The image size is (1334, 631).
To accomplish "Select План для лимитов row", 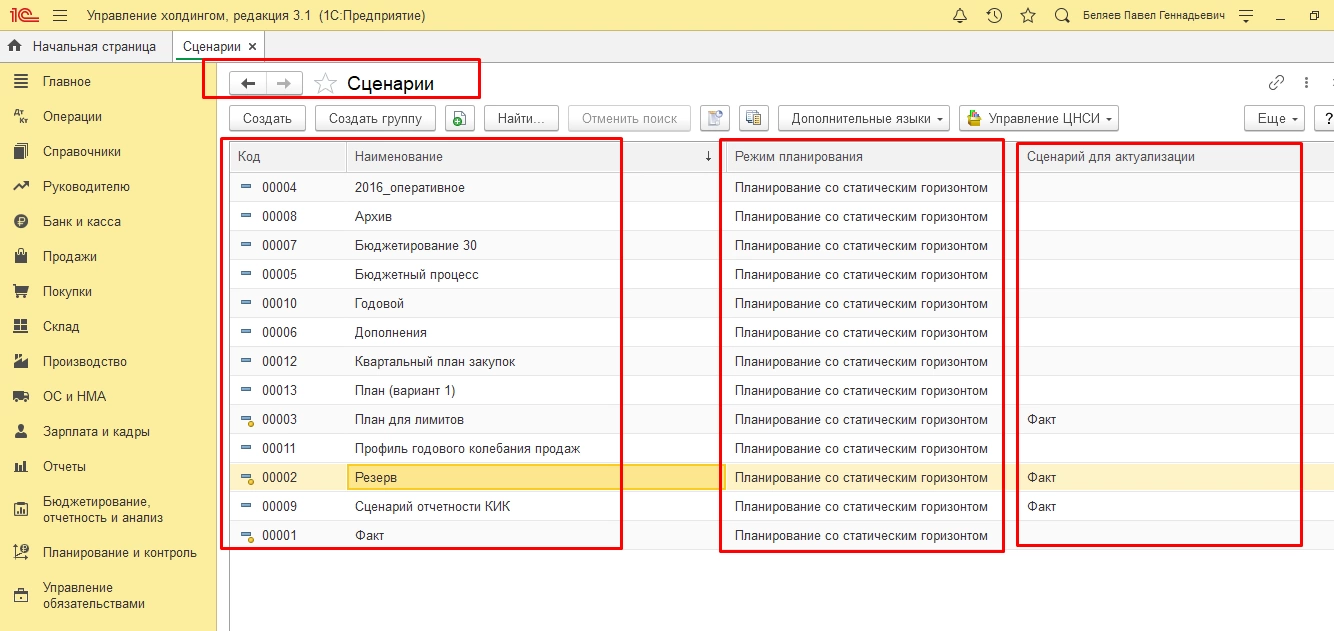I will tap(782, 419).
